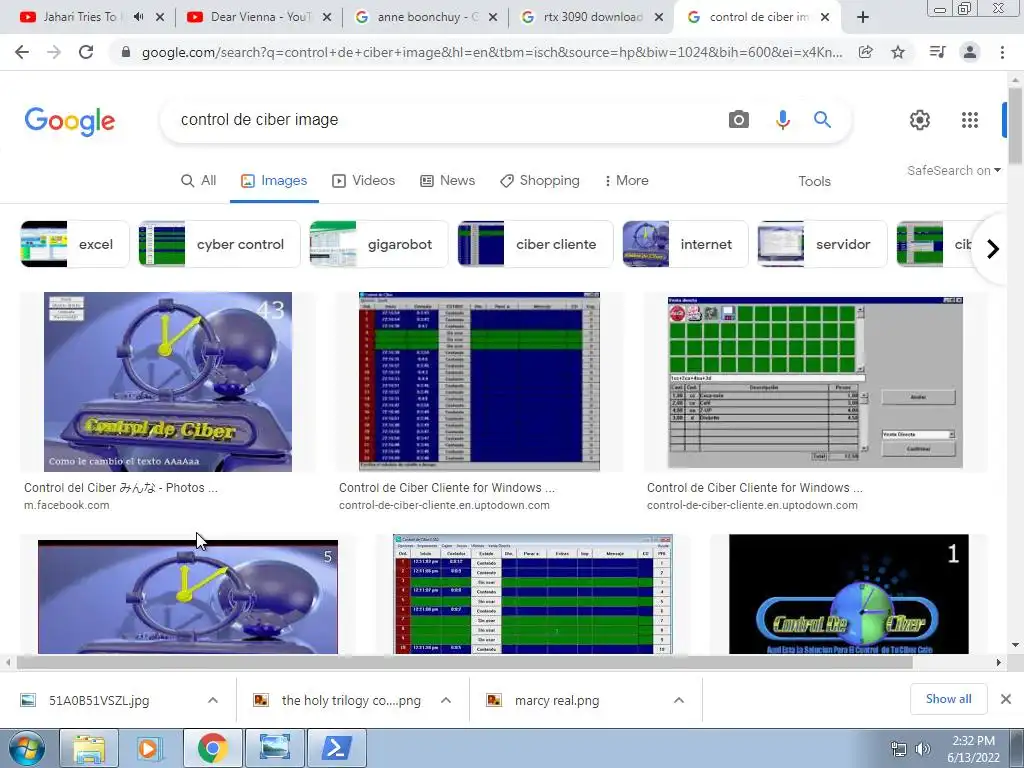Go back to the previous page
The height and width of the screenshot is (768, 1024).
[22, 52]
